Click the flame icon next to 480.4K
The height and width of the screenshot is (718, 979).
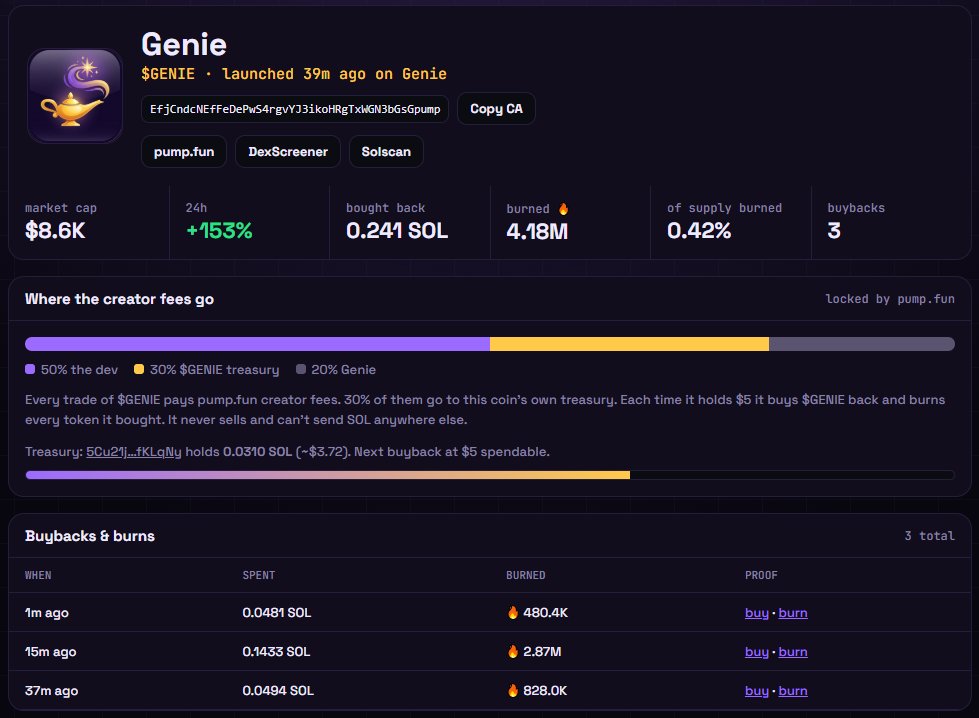513,612
